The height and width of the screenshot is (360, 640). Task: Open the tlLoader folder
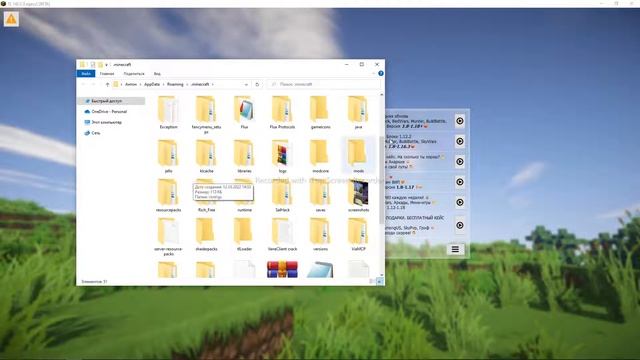pyautogui.click(x=244, y=234)
